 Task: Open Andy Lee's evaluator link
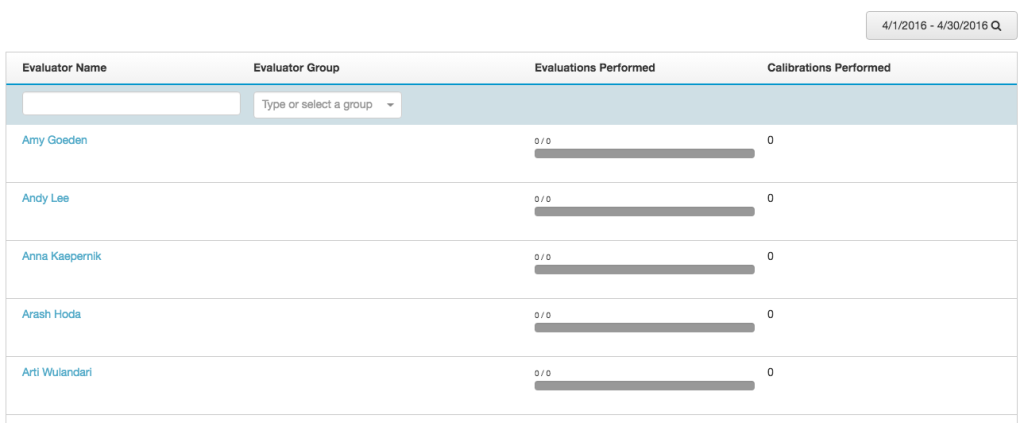(x=45, y=198)
